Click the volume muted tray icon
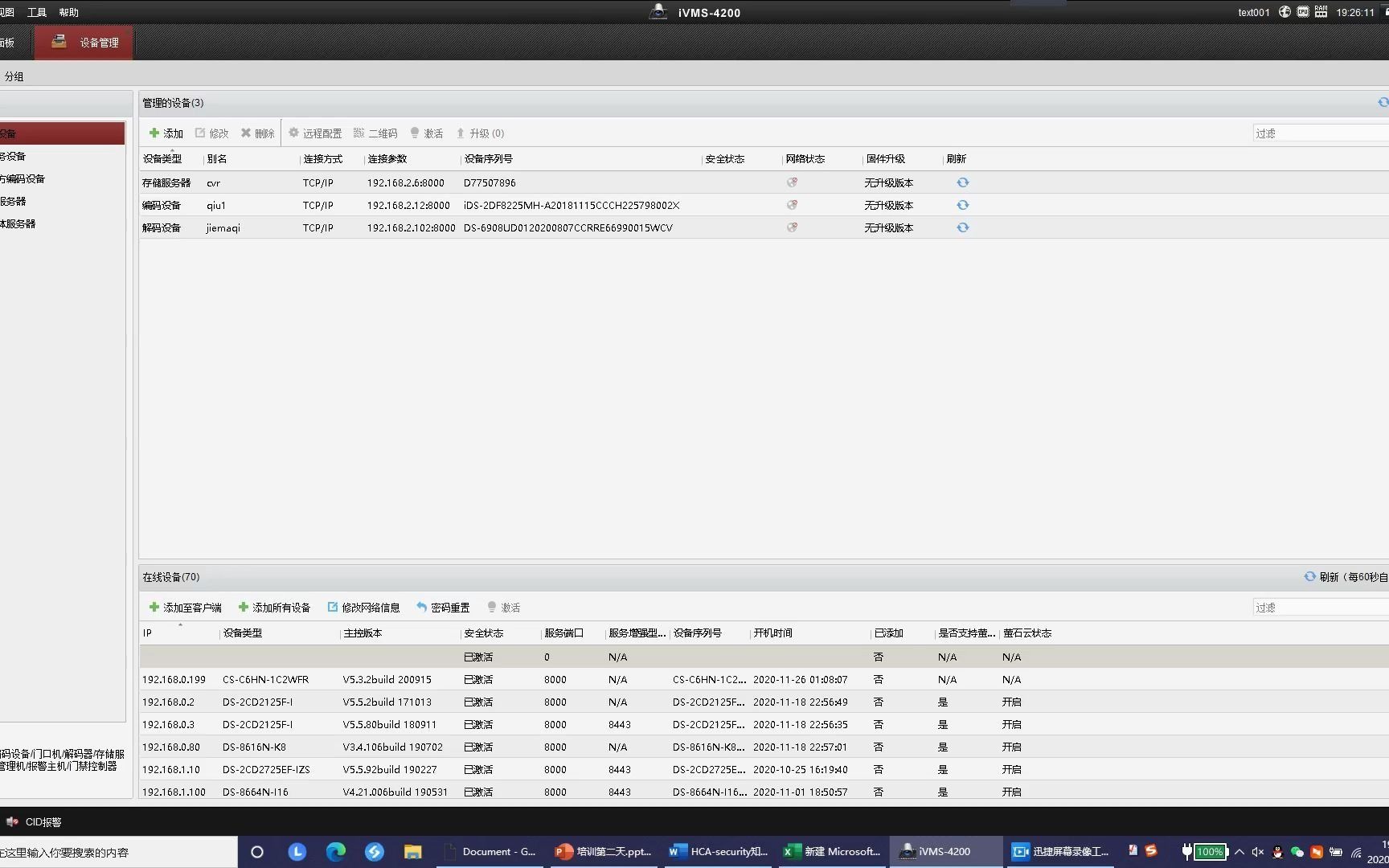This screenshot has height=868, width=1389. 1258,852
